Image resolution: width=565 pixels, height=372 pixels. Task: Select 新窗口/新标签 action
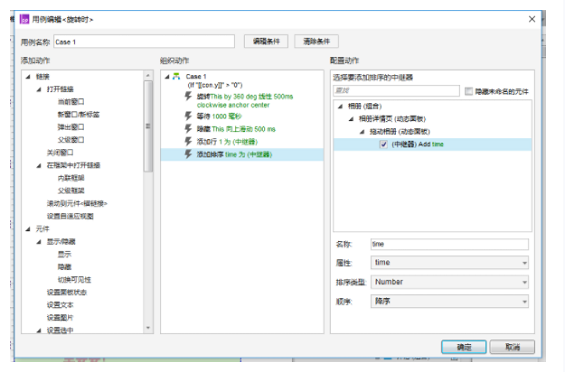point(78,114)
